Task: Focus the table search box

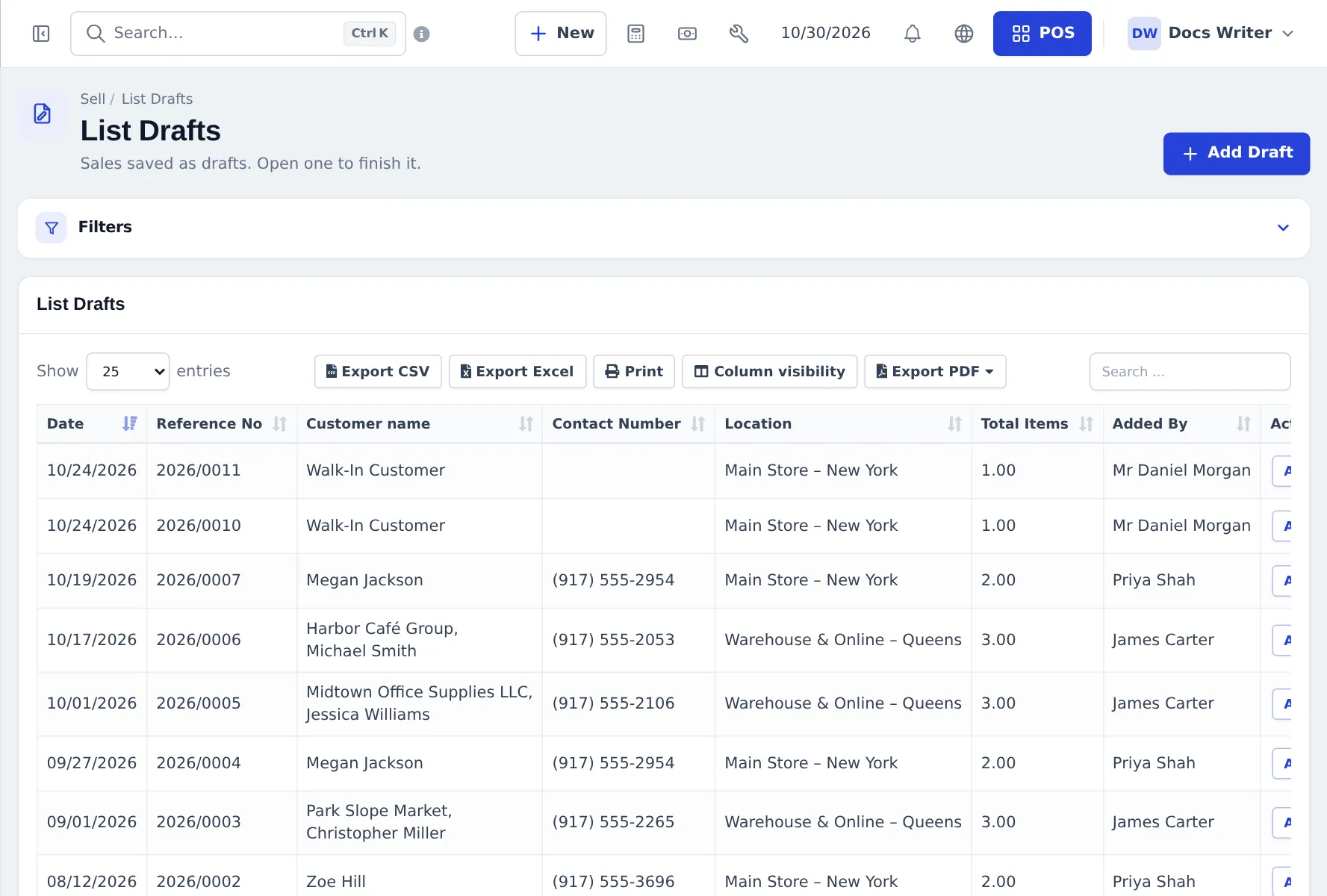Action: [1190, 371]
